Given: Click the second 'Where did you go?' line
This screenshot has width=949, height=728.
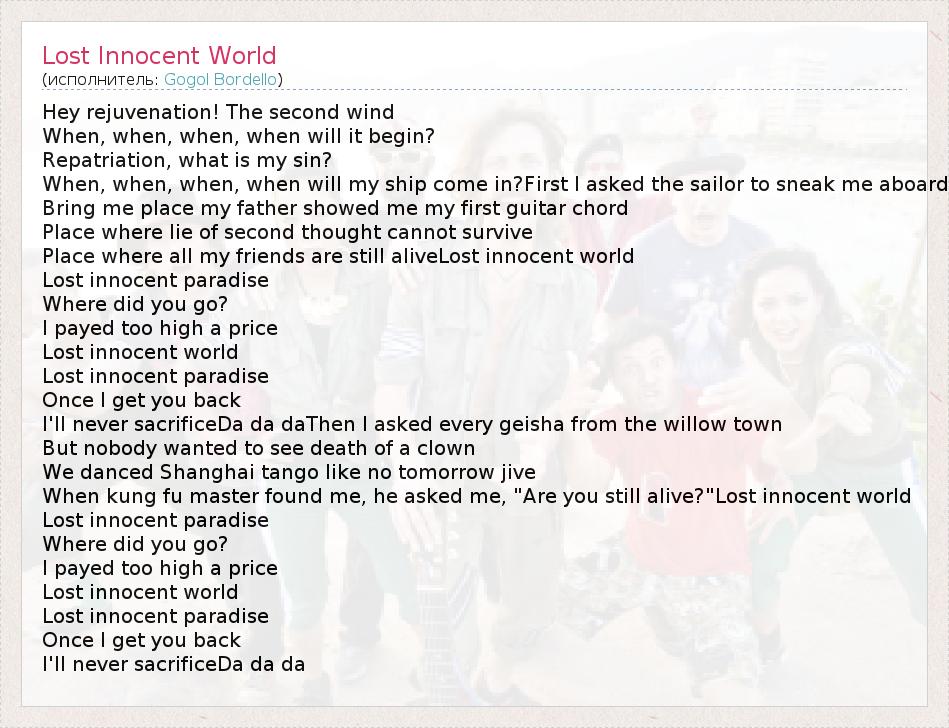Looking at the screenshot, I should (135, 544).
